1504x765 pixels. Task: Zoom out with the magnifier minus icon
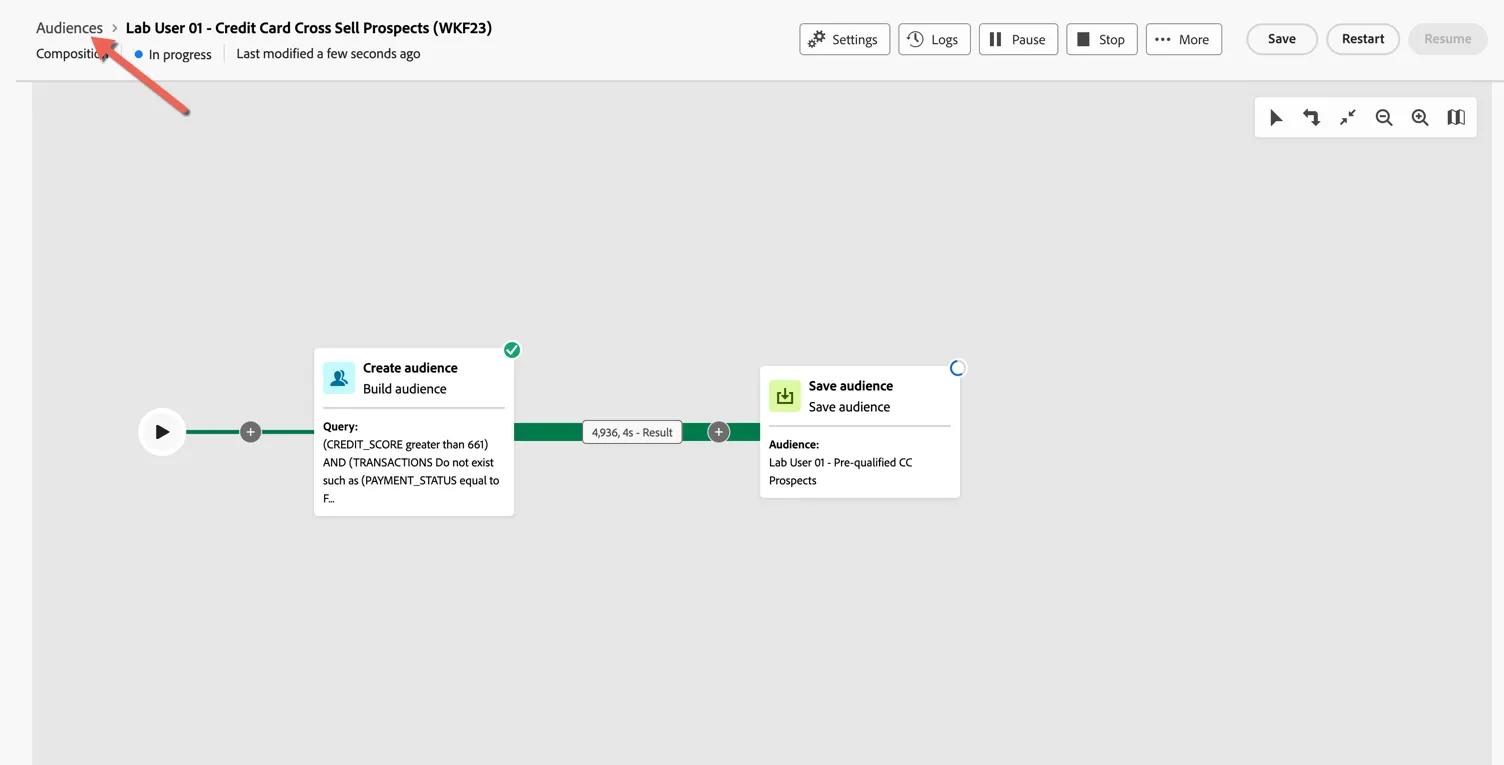pyautogui.click(x=1384, y=118)
